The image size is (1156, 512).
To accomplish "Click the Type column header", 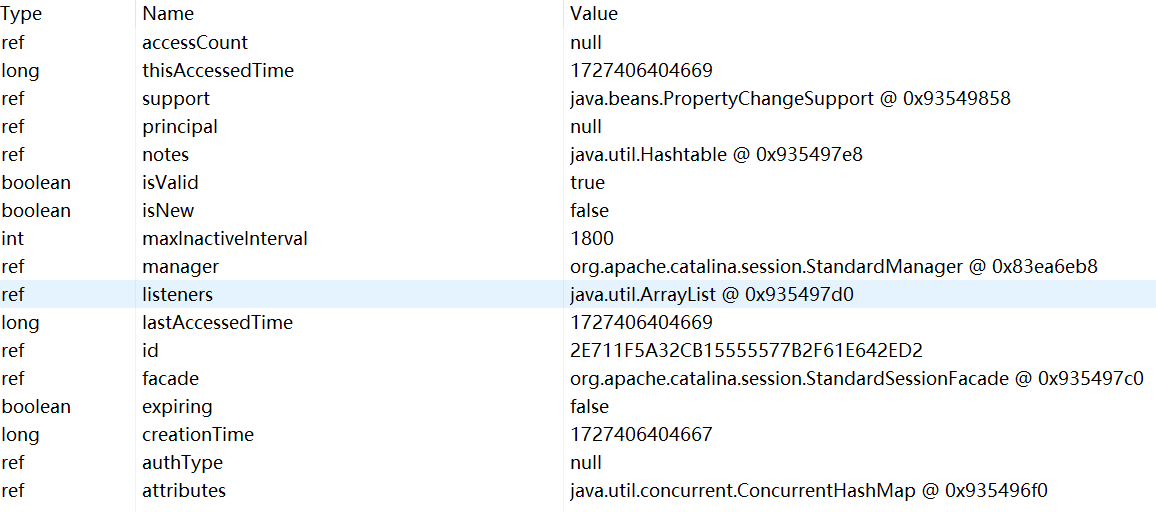I will click(x=21, y=14).
